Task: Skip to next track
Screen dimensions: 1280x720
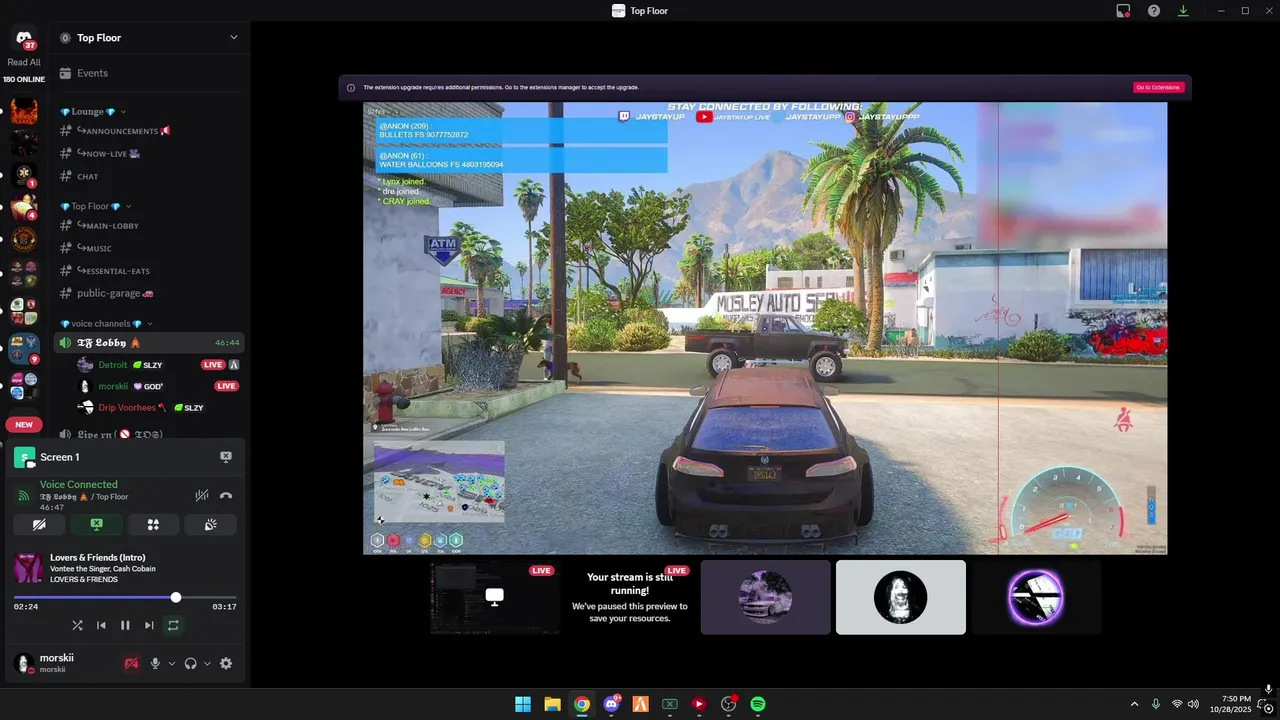Action: click(x=149, y=625)
